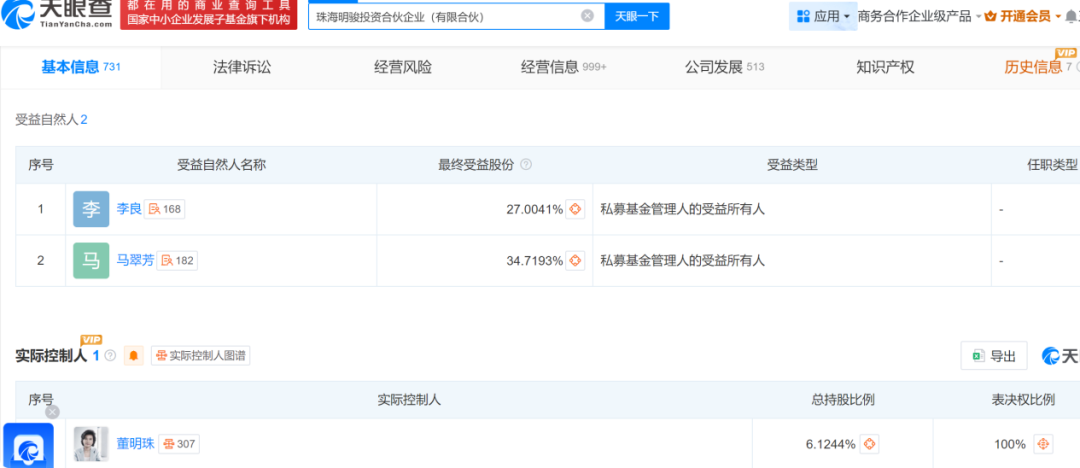Screen dimensions: 1080x468
Task: Click into the company search field
Action: pos(440,16)
